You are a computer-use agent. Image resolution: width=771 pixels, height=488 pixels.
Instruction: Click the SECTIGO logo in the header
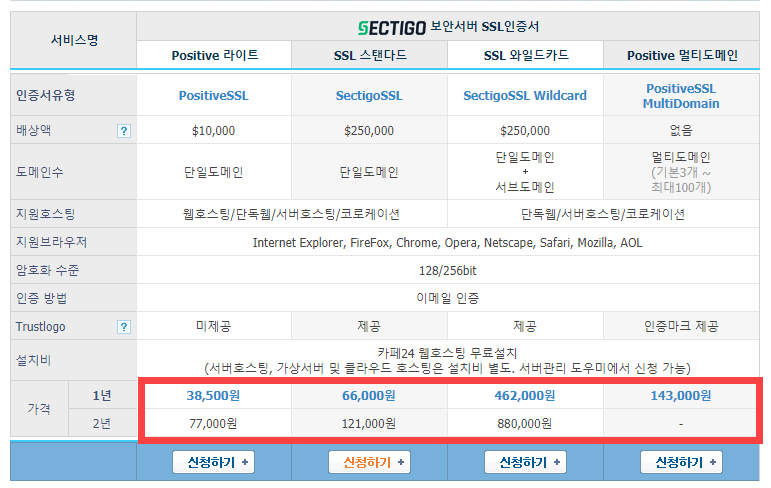pos(391,28)
